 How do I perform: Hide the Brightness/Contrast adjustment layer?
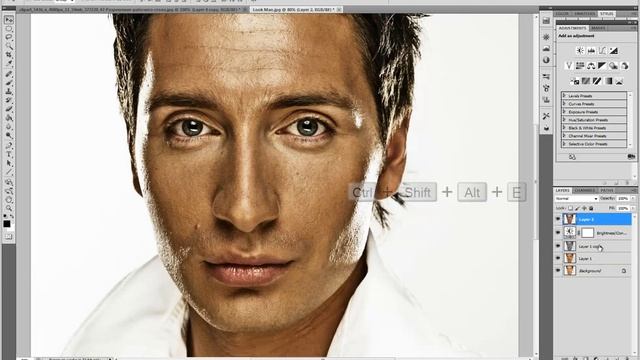pyautogui.click(x=558, y=232)
